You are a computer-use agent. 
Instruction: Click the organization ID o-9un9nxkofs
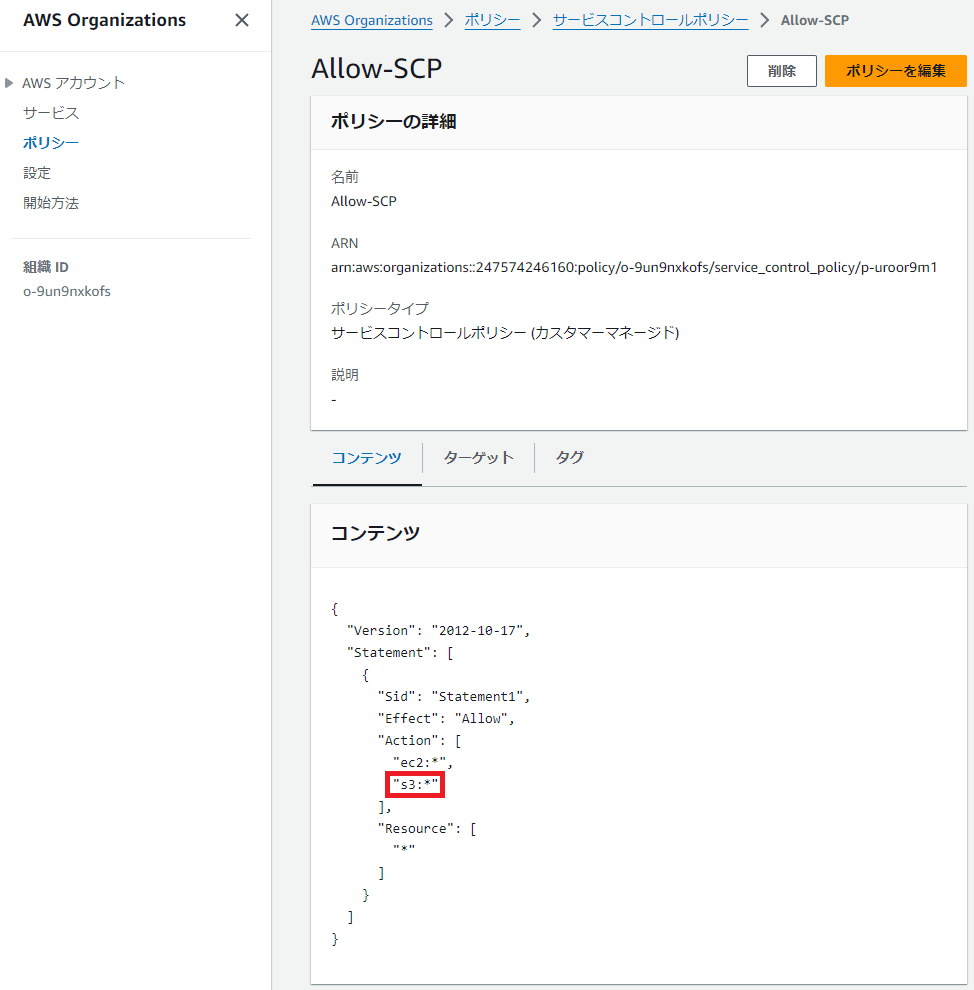[67, 292]
